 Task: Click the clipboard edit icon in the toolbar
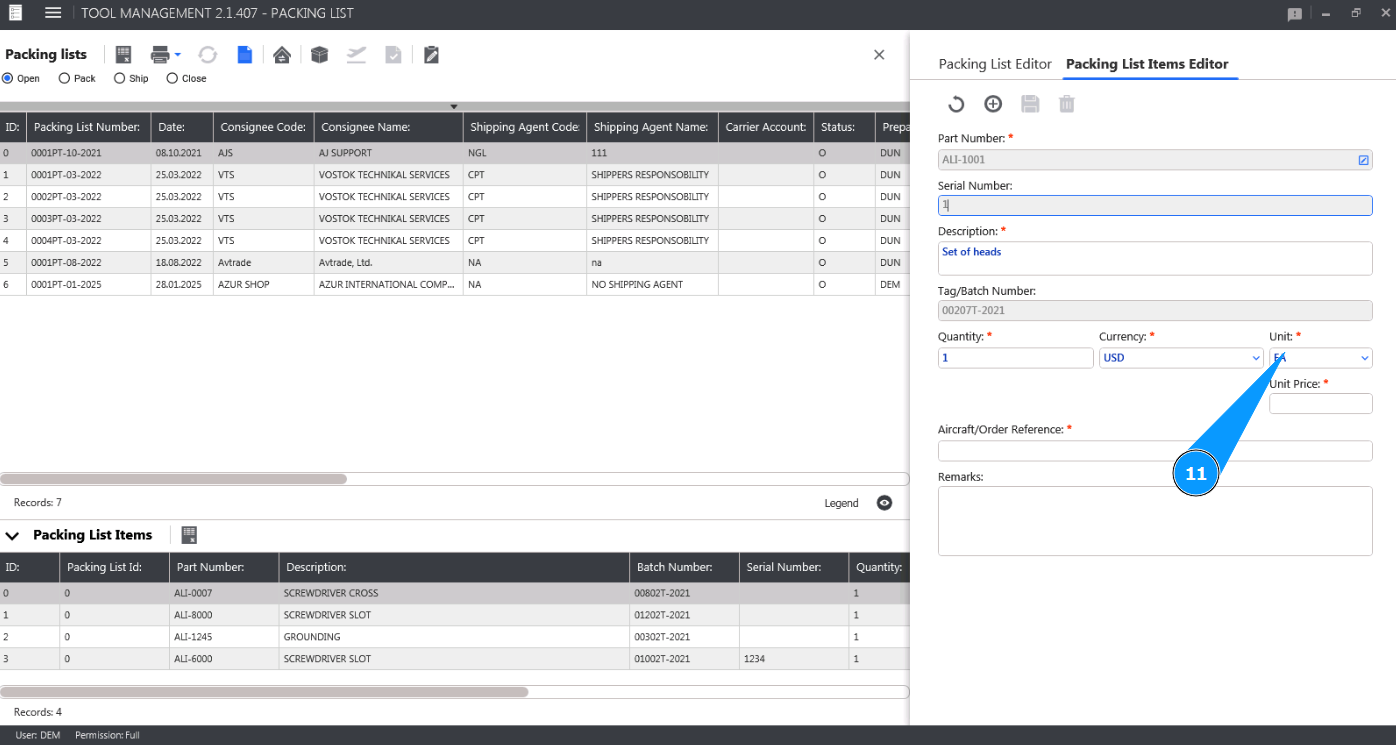click(431, 55)
